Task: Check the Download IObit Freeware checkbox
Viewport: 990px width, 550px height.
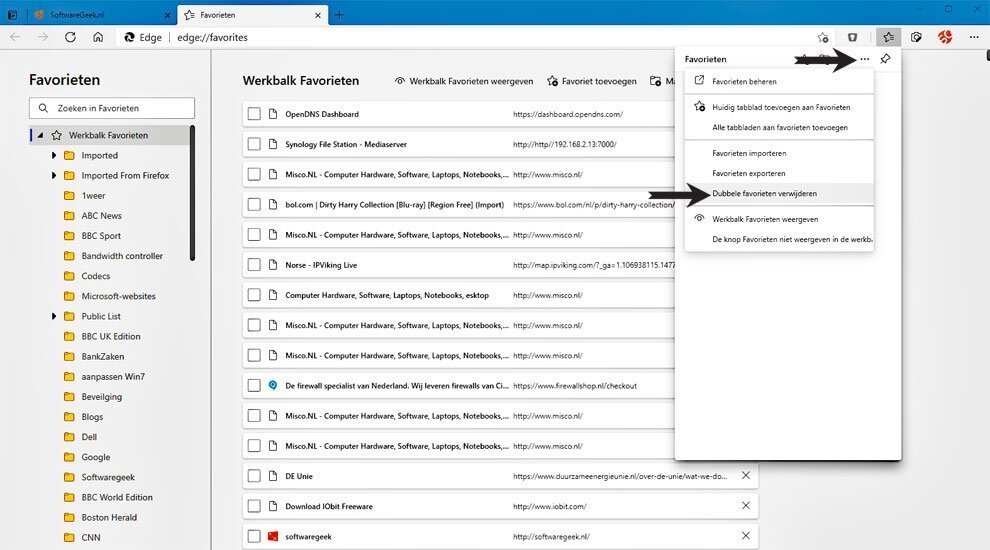Action: tap(254, 506)
